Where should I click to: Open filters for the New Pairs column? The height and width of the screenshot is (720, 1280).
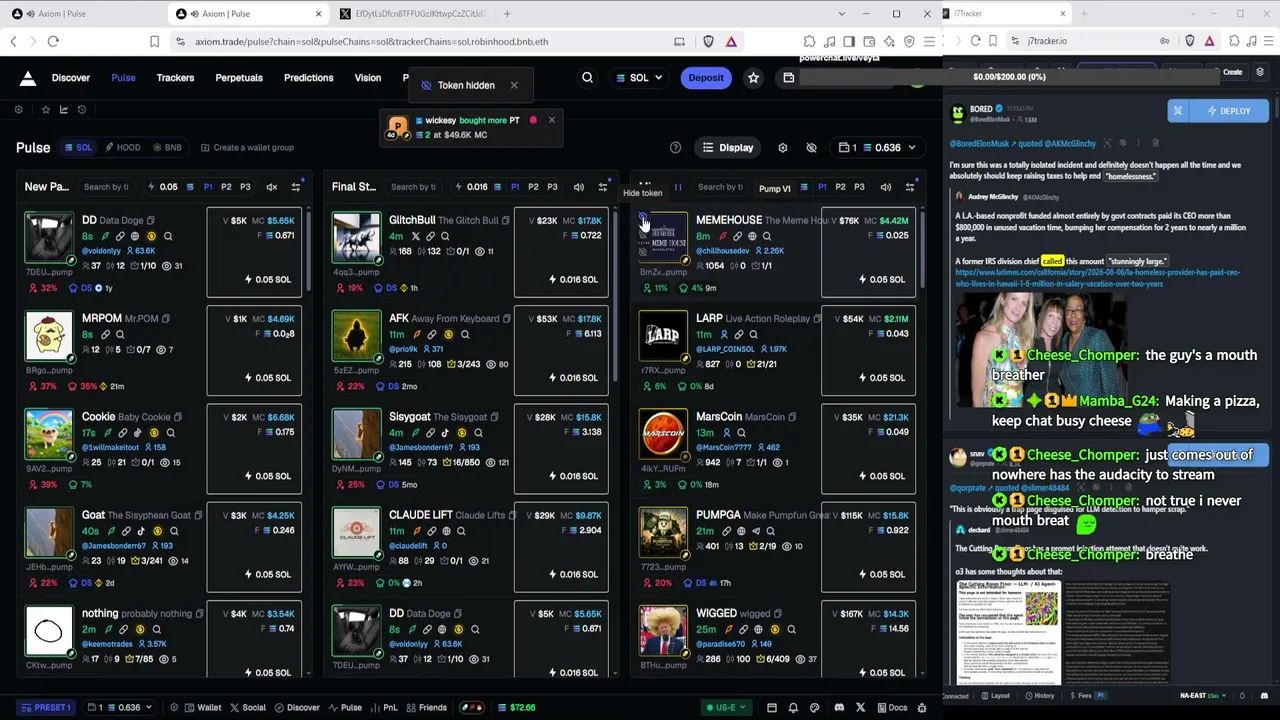(296, 187)
